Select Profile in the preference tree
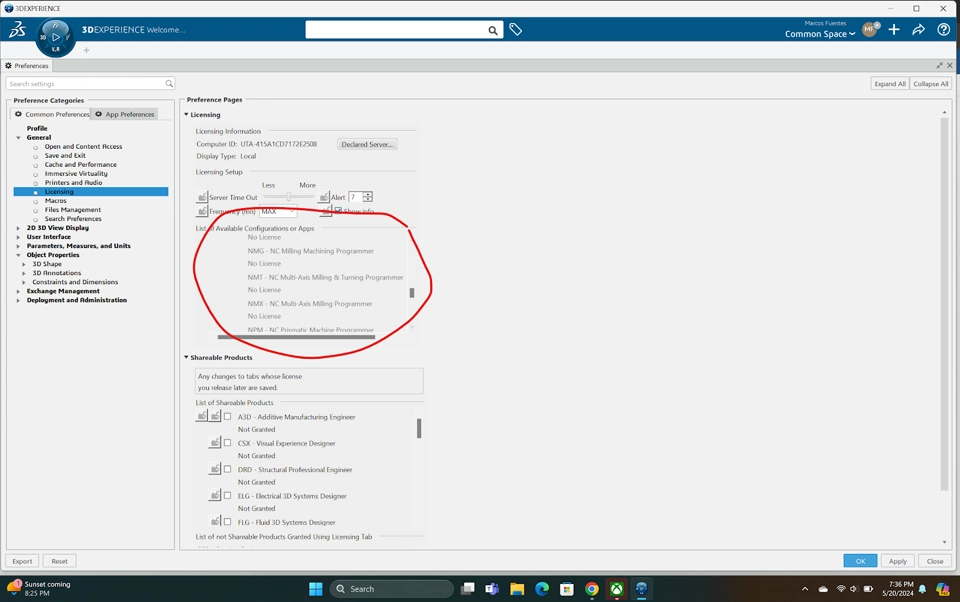960x602 pixels. pos(37,129)
